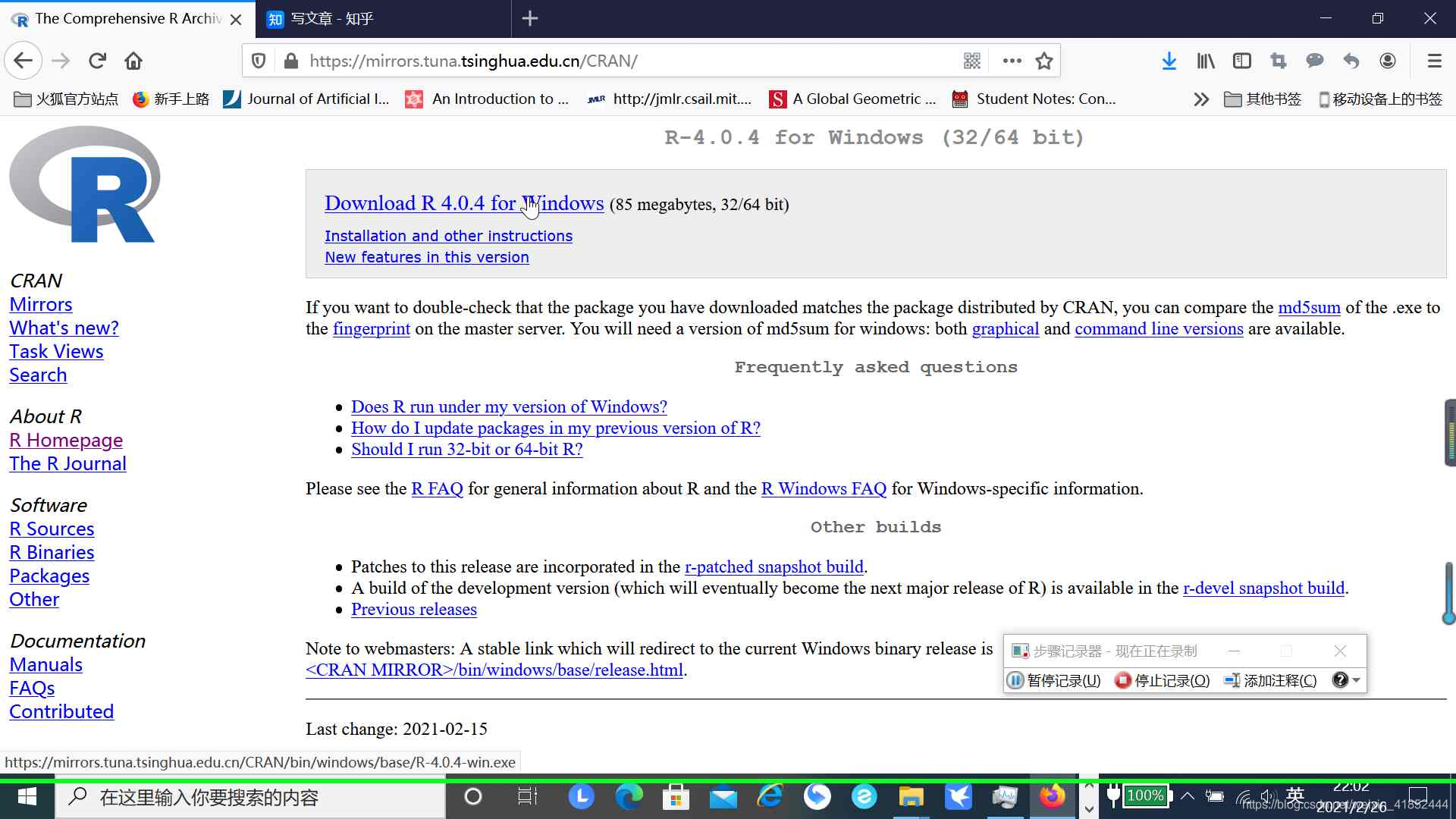This screenshot has height=819, width=1456.
Task: Open Library history and bookmarks icon
Action: coord(1205,61)
